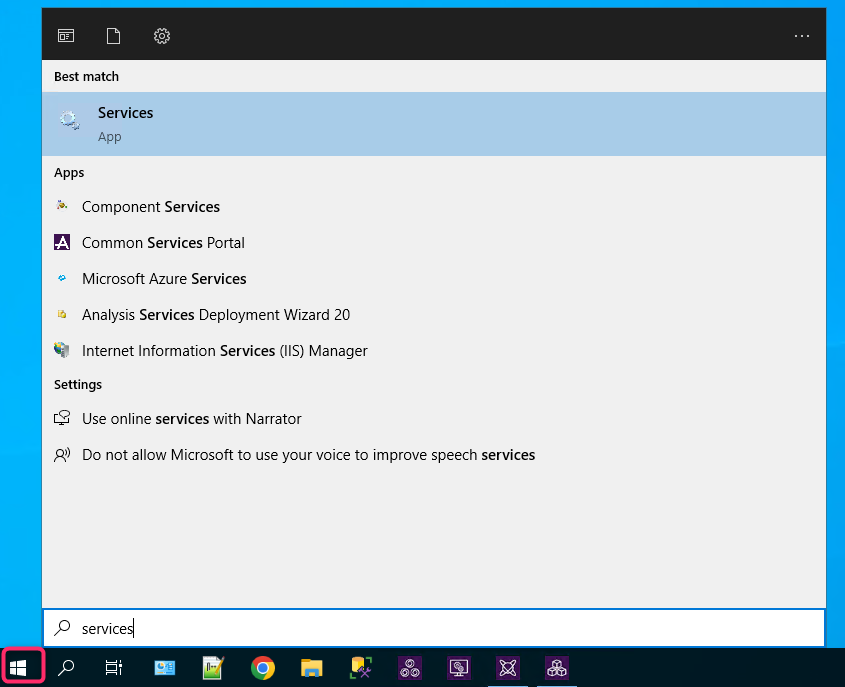
Task: Open File Explorer from the taskbar
Action: tap(311, 668)
